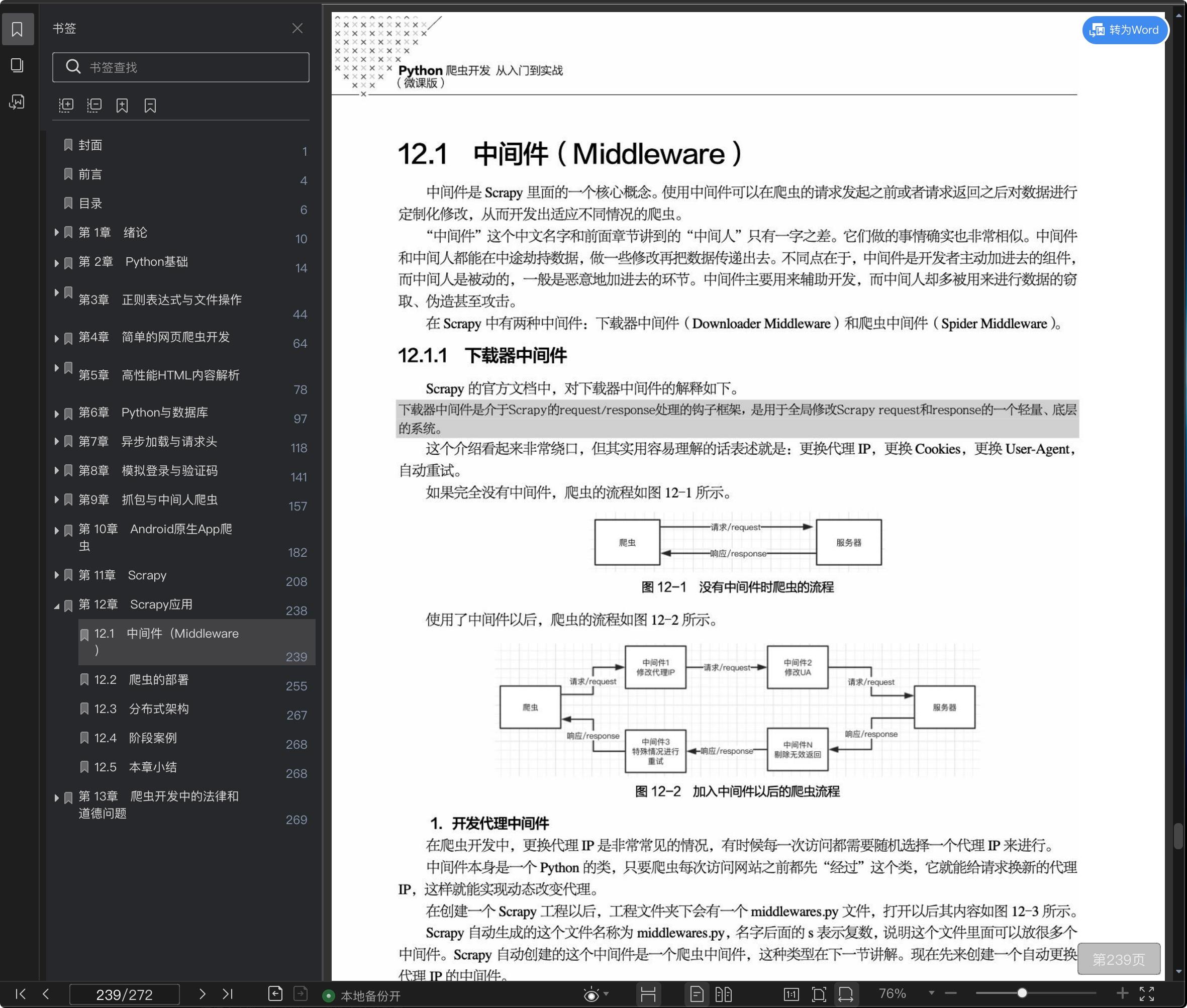Click 本地备份开 status indicator

click(362, 996)
